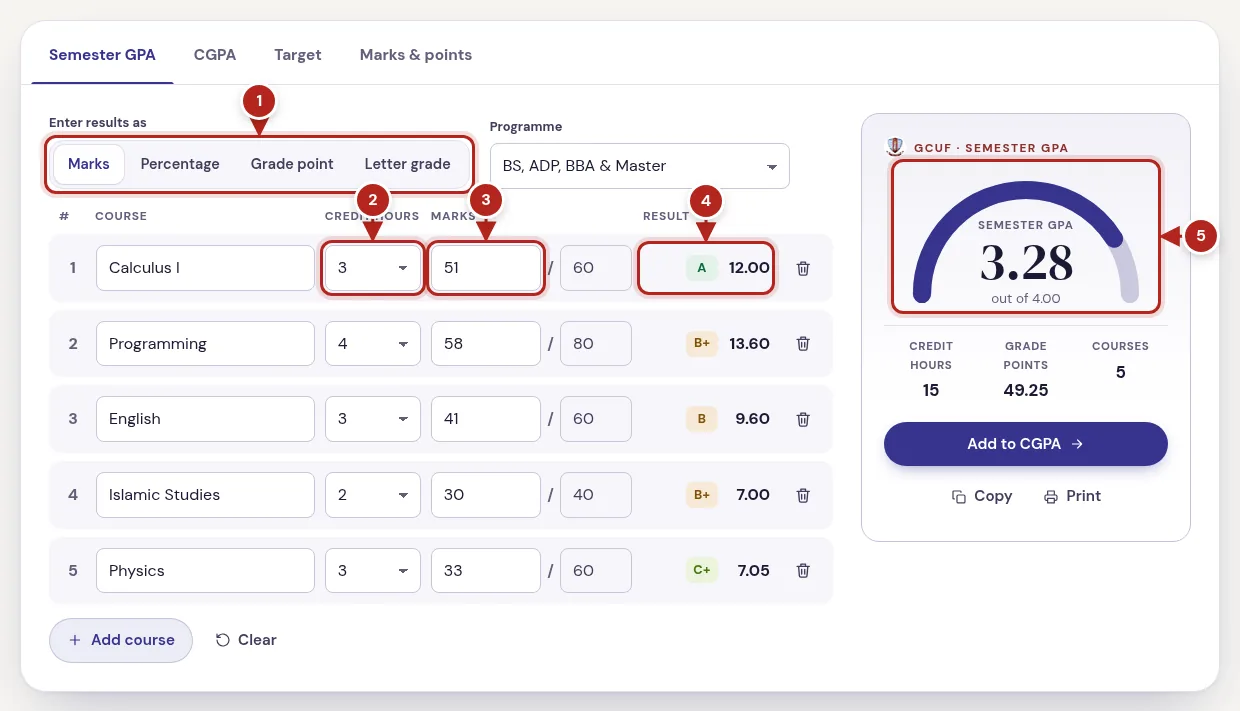Click the marks field showing 51
Image resolution: width=1240 pixels, height=711 pixels.
click(486, 268)
